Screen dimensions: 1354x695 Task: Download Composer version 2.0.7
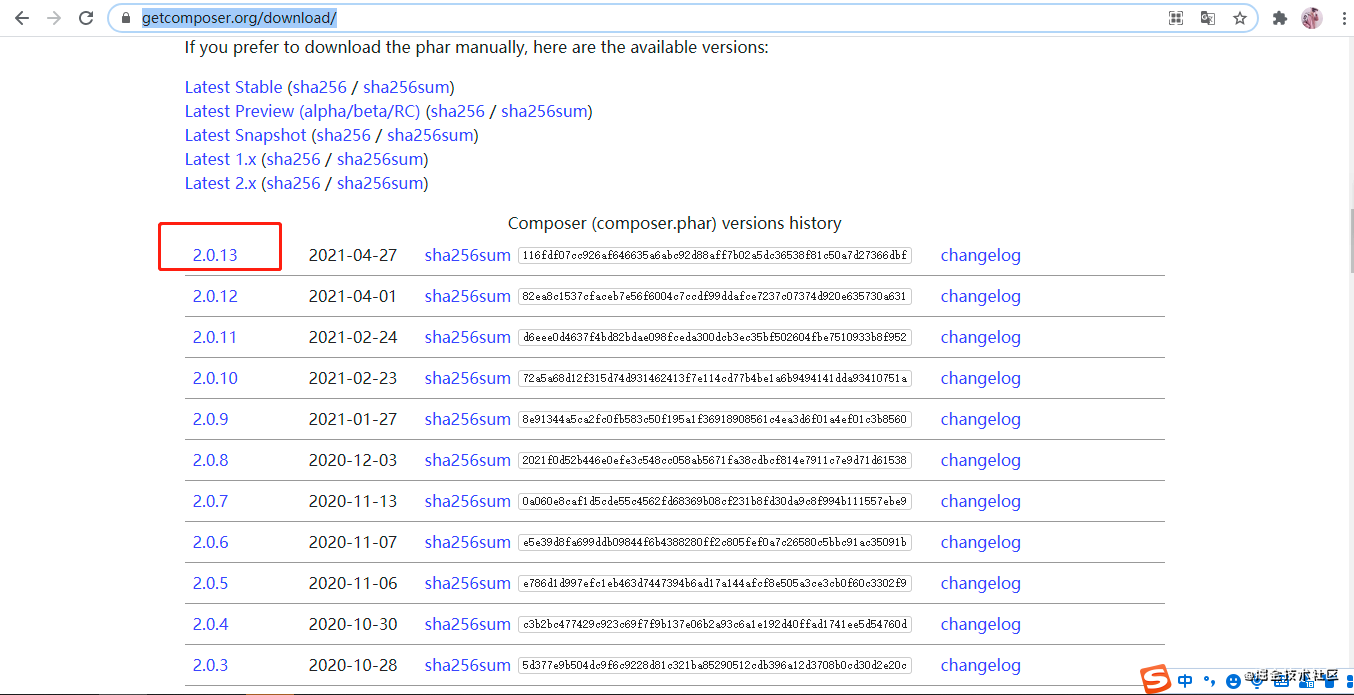[x=210, y=501]
